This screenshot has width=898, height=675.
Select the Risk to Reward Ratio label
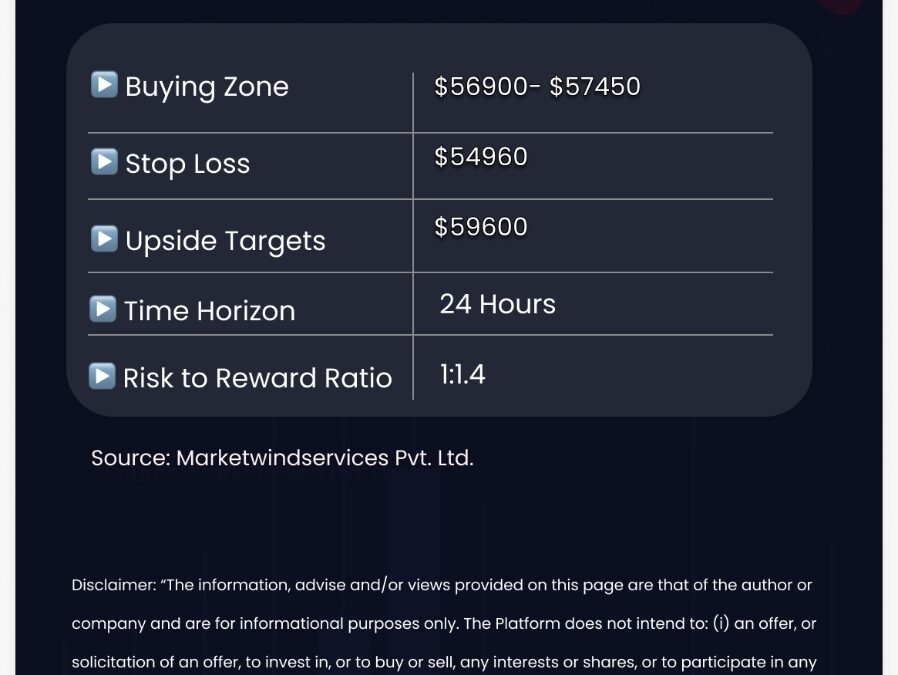258,378
